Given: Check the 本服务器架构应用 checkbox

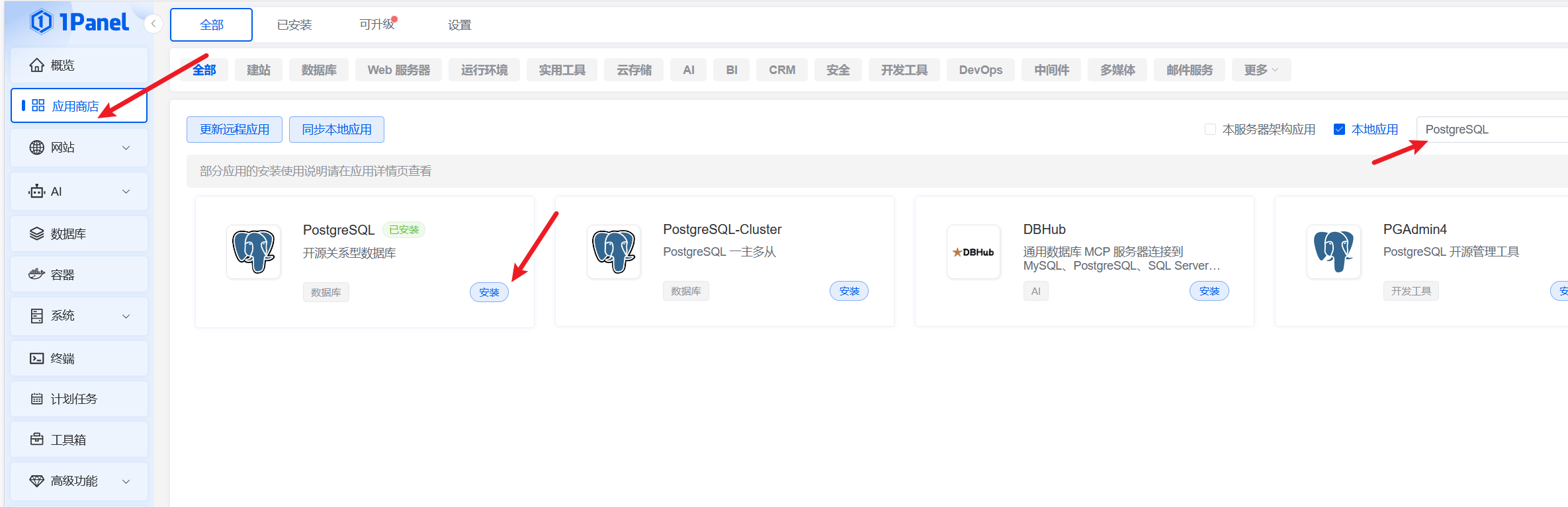Looking at the screenshot, I should (x=1210, y=130).
